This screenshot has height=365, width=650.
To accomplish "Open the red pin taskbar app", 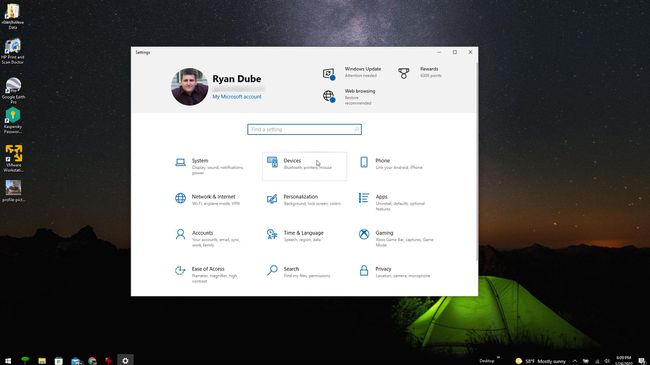I will pyautogui.click(x=109, y=360).
